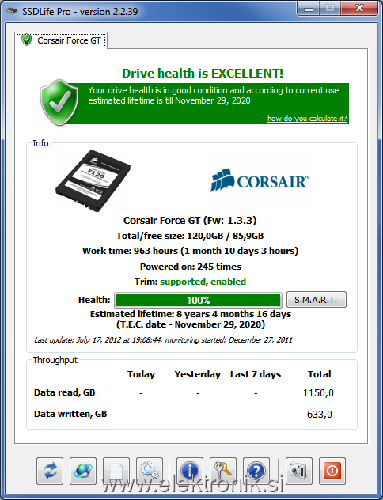This screenshot has width=383, height=500.
Task: Click the Data written total value 633,0
Action: tap(320, 414)
